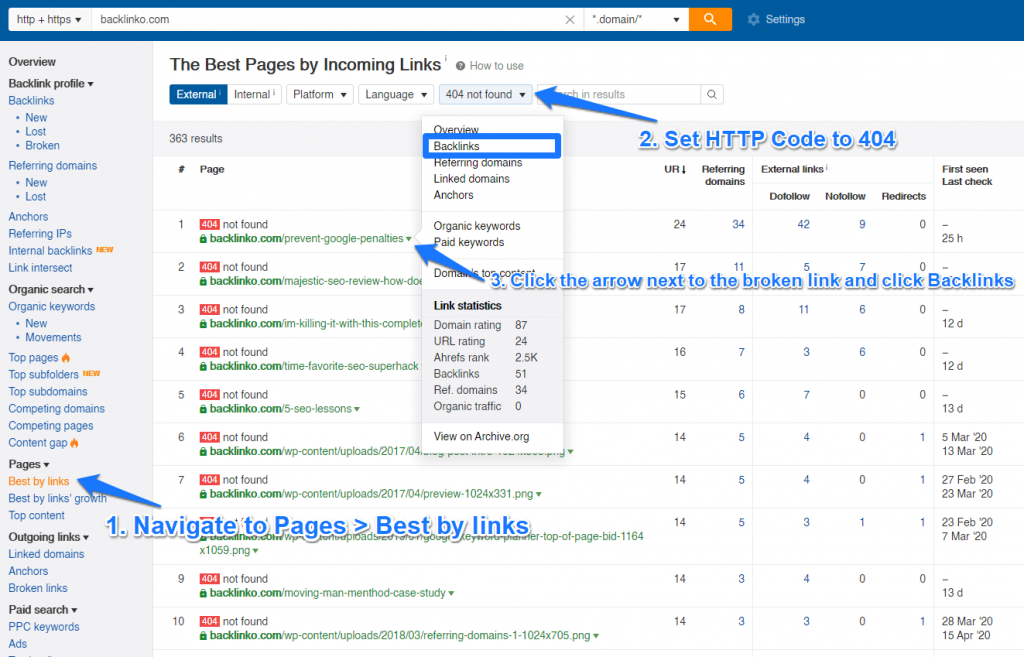
Task: Open Movements under Organic keywords
Action: coord(53,338)
